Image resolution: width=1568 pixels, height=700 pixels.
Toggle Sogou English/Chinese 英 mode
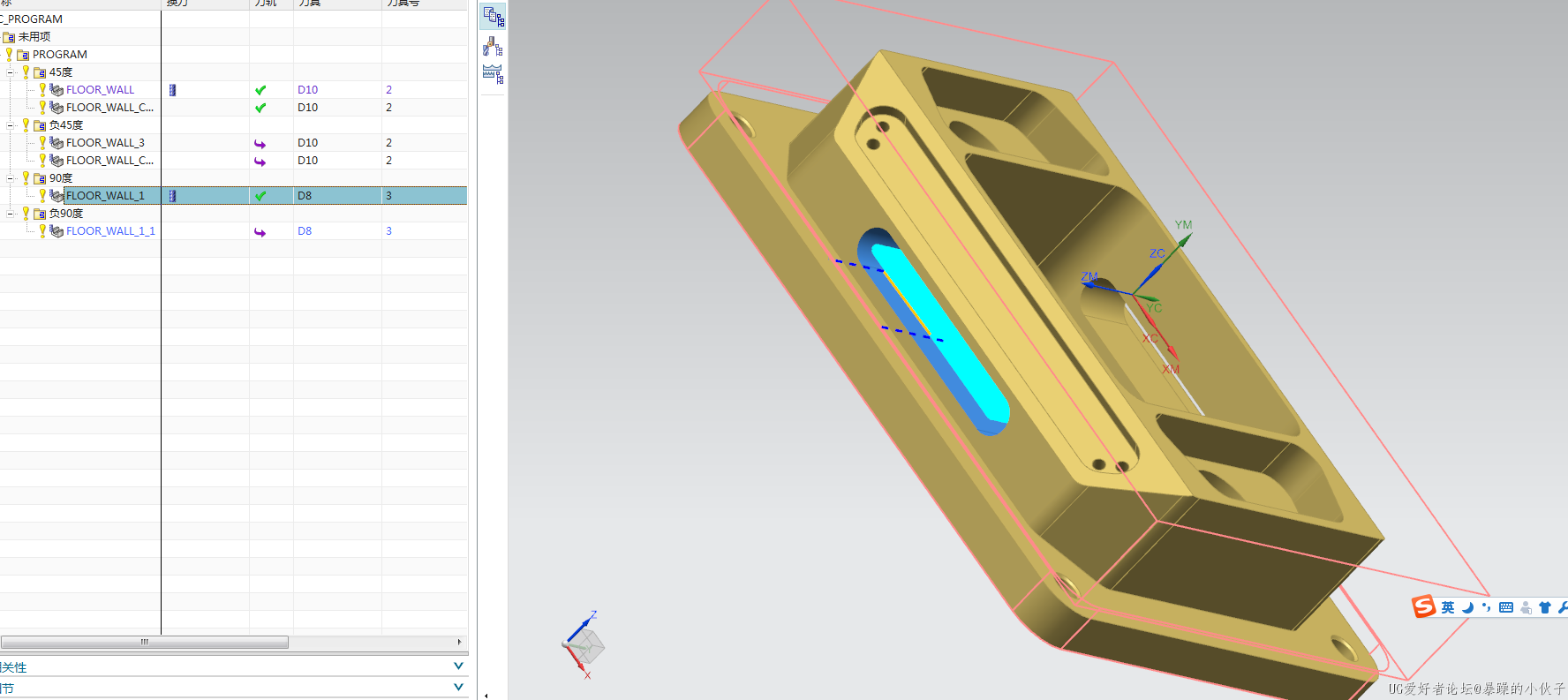(x=1448, y=607)
